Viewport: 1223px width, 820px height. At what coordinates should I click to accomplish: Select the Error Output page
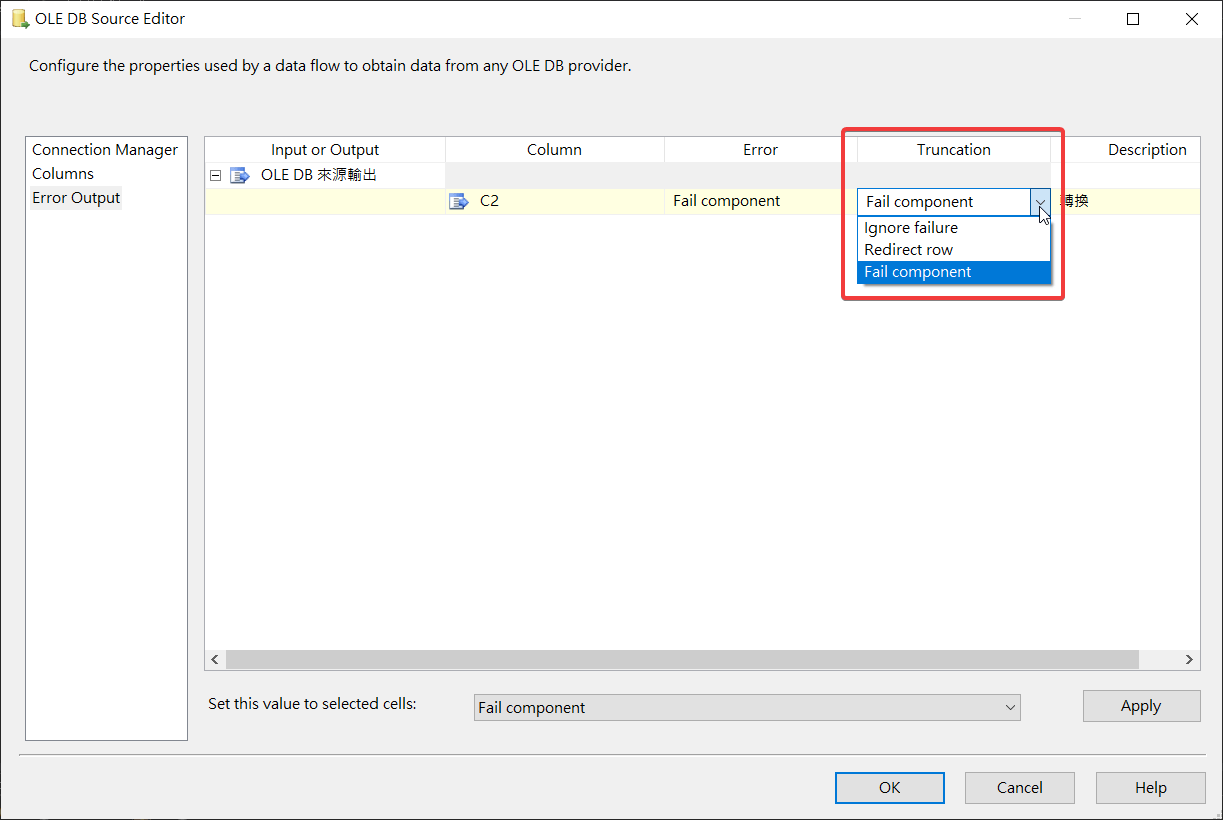[x=76, y=198]
